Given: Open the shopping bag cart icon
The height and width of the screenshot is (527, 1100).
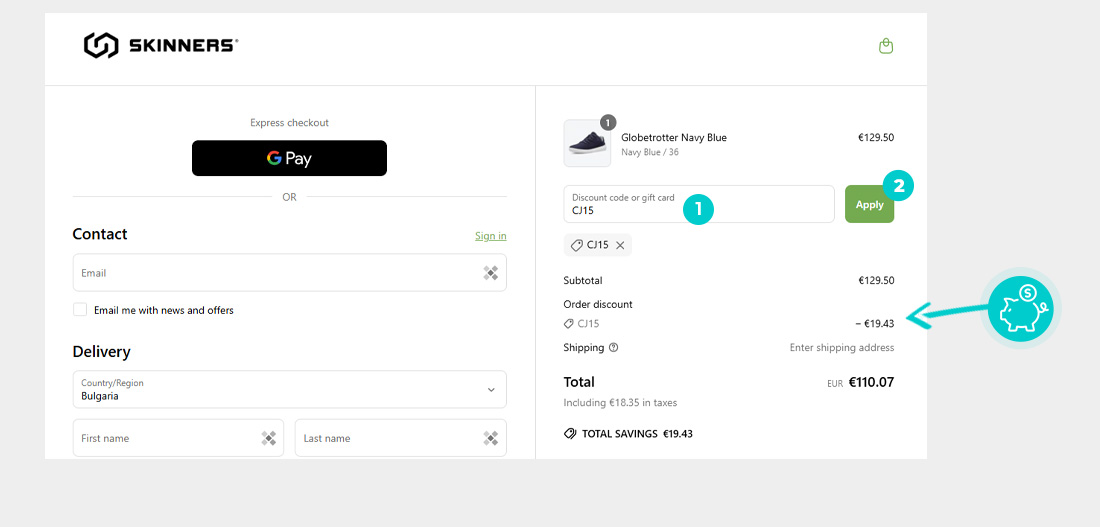Looking at the screenshot, I should point(885,46).
